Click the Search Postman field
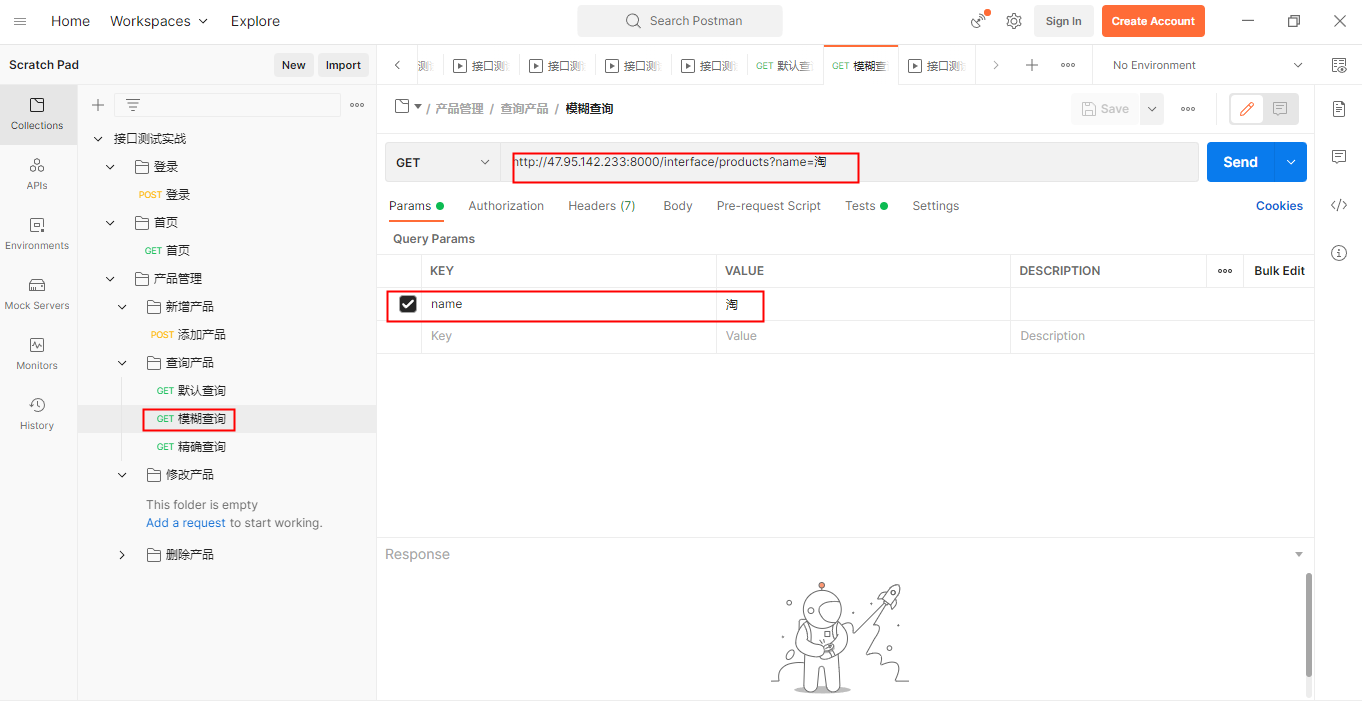 click(680, 21)
